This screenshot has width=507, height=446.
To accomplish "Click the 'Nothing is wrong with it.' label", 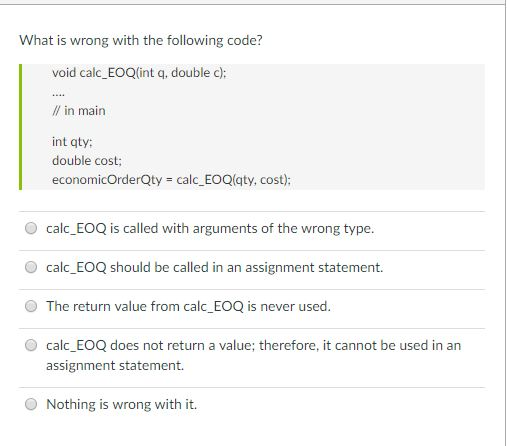I will coord(122,404).
